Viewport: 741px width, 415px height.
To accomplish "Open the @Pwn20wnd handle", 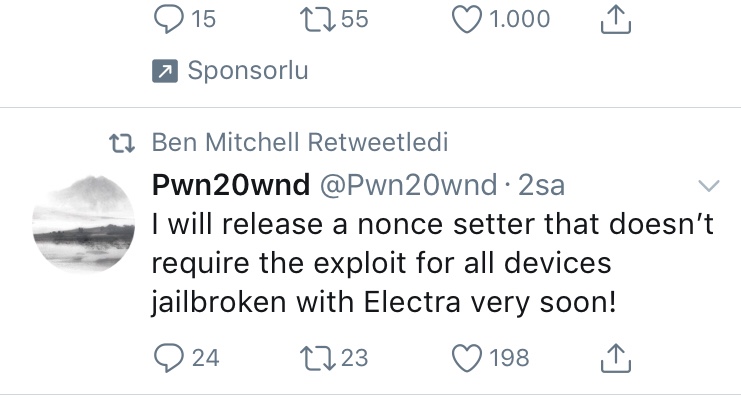I will click(x=406, y=185).
